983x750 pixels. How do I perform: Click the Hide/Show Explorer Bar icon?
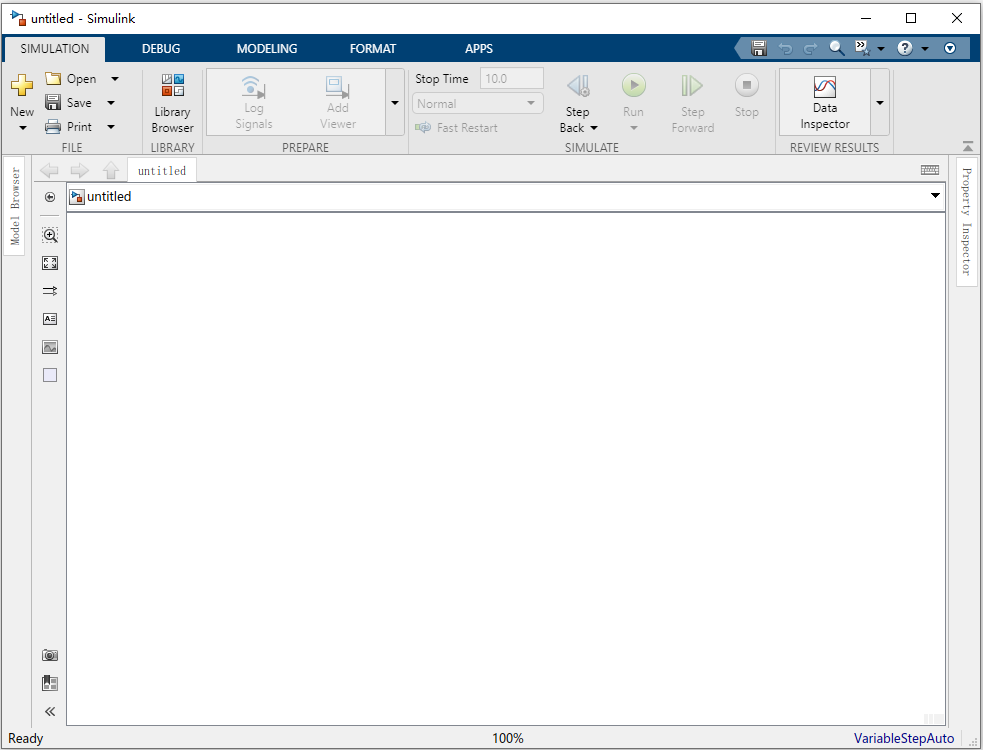coord(50,197)
